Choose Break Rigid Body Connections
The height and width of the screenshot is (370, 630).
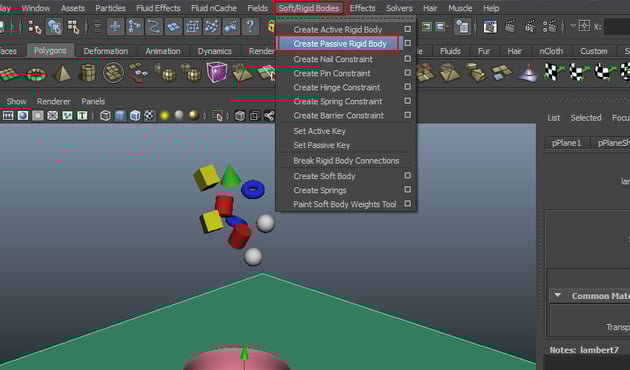(346, 161)
